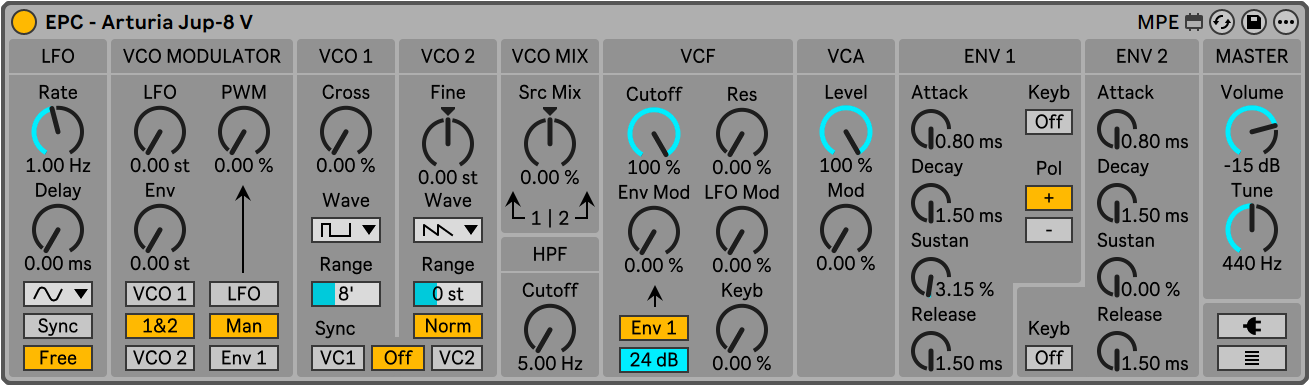Viewport: 1310px width, 386px height.
Task: Select LFO Sync mode
Action: pos(58,326)
